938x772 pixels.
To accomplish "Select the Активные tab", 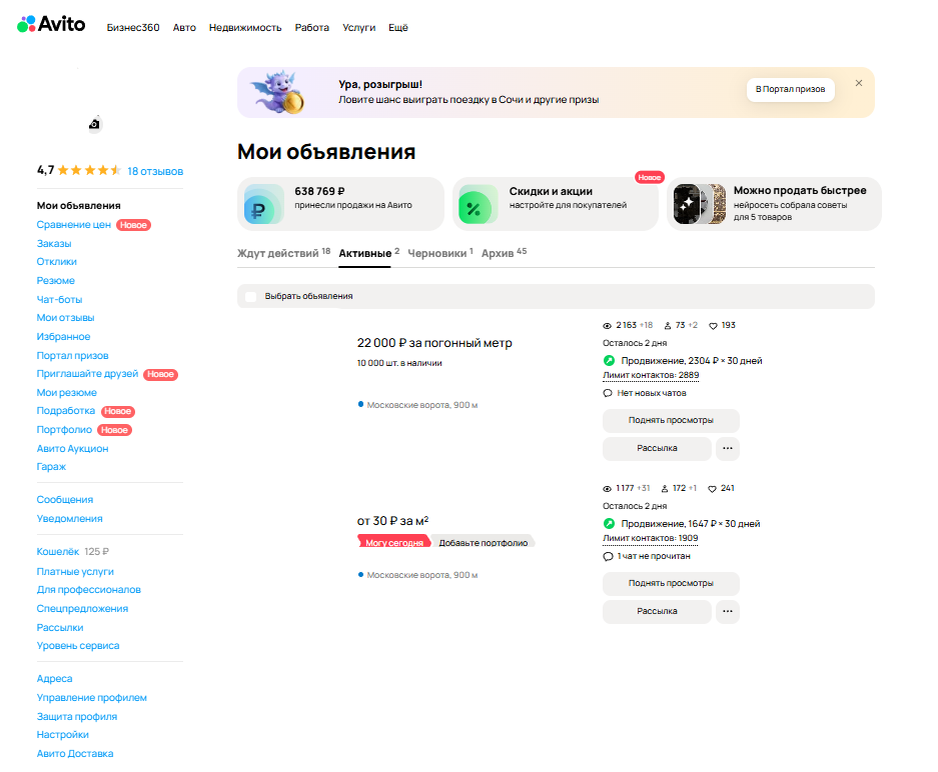I will tap(368, 253).
